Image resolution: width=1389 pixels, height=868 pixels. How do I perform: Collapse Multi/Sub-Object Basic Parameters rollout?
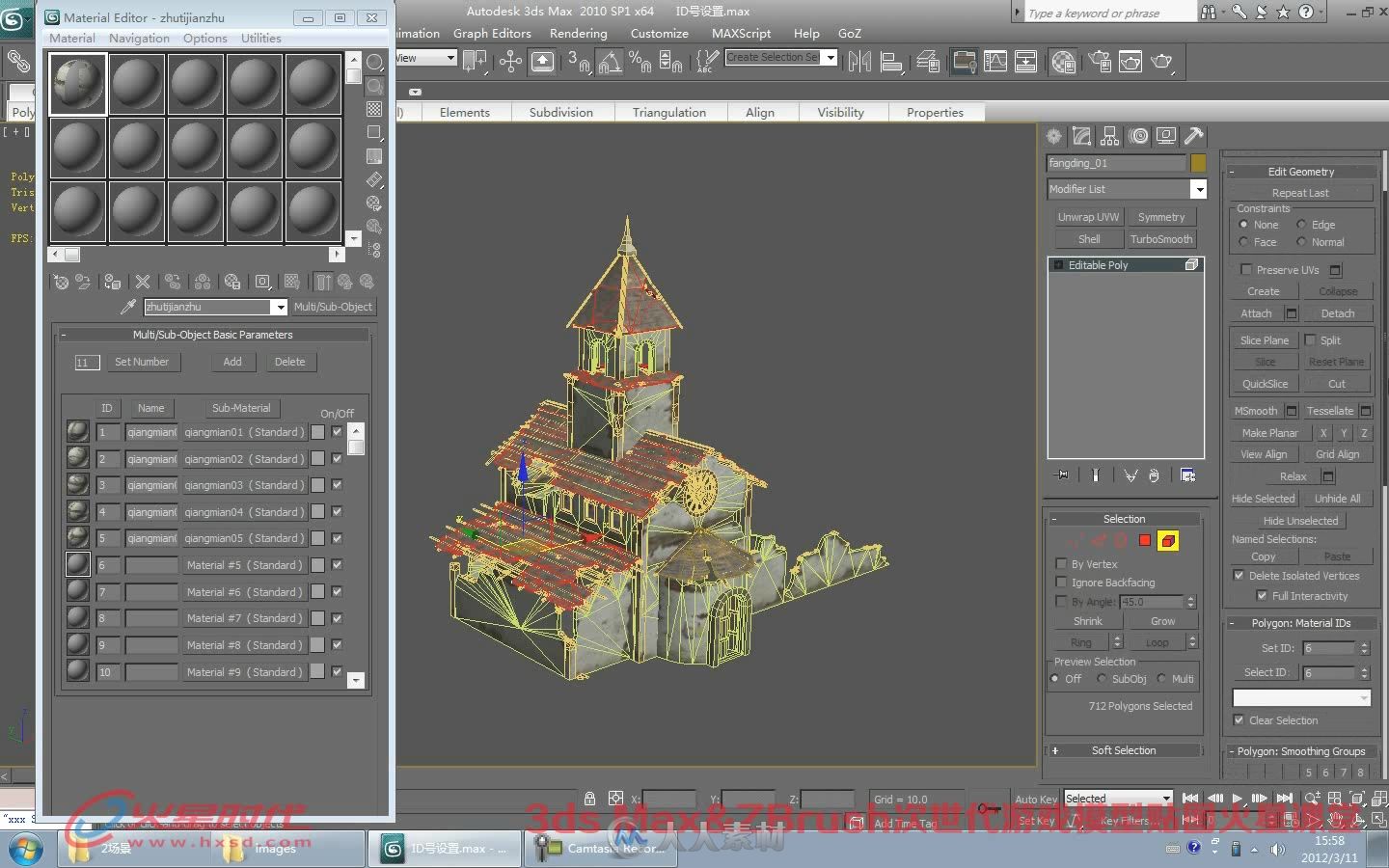point(212,335)
